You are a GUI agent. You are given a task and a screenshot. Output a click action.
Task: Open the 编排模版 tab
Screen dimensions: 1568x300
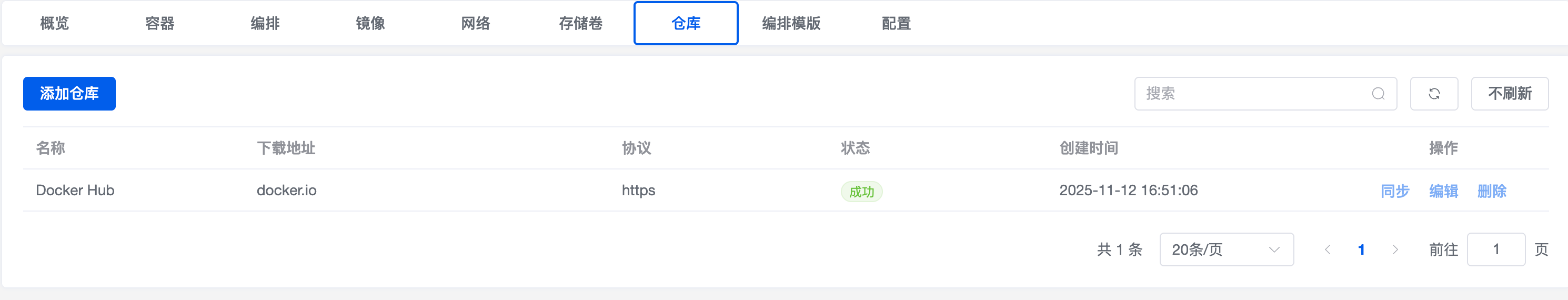[791, 23]
